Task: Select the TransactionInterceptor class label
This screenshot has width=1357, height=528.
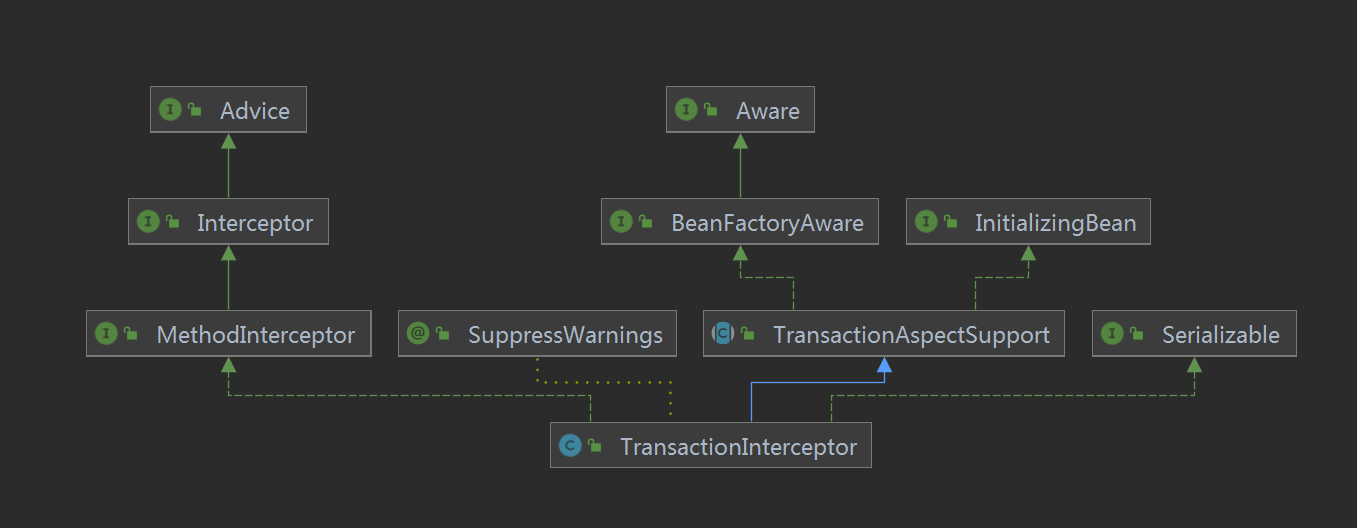Action: click(x=738, y=447)
